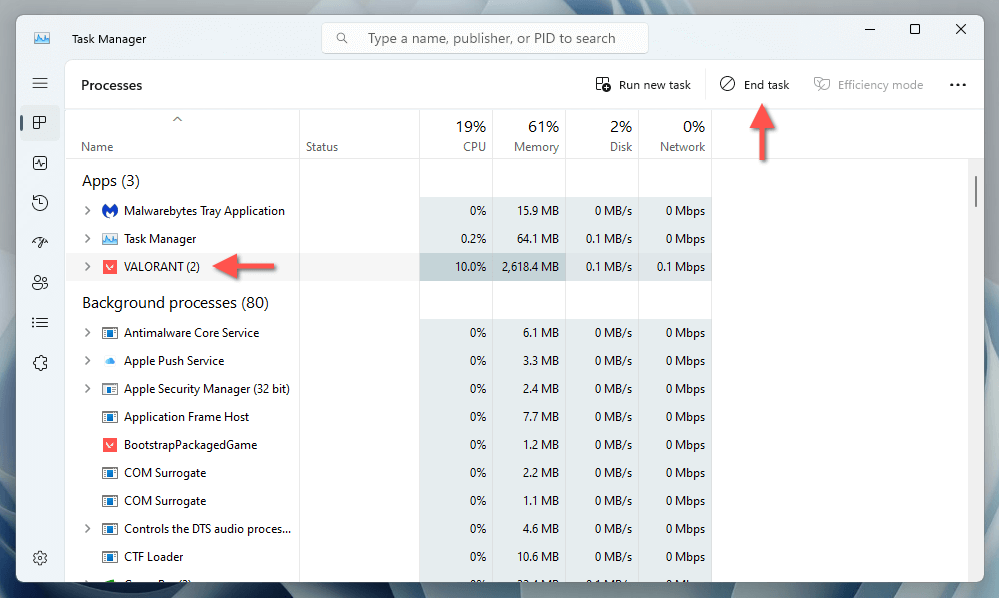This screenshot has width=999, height=598.
Task: Open Task Manager settings gear
Action: (x=40, y=558)
